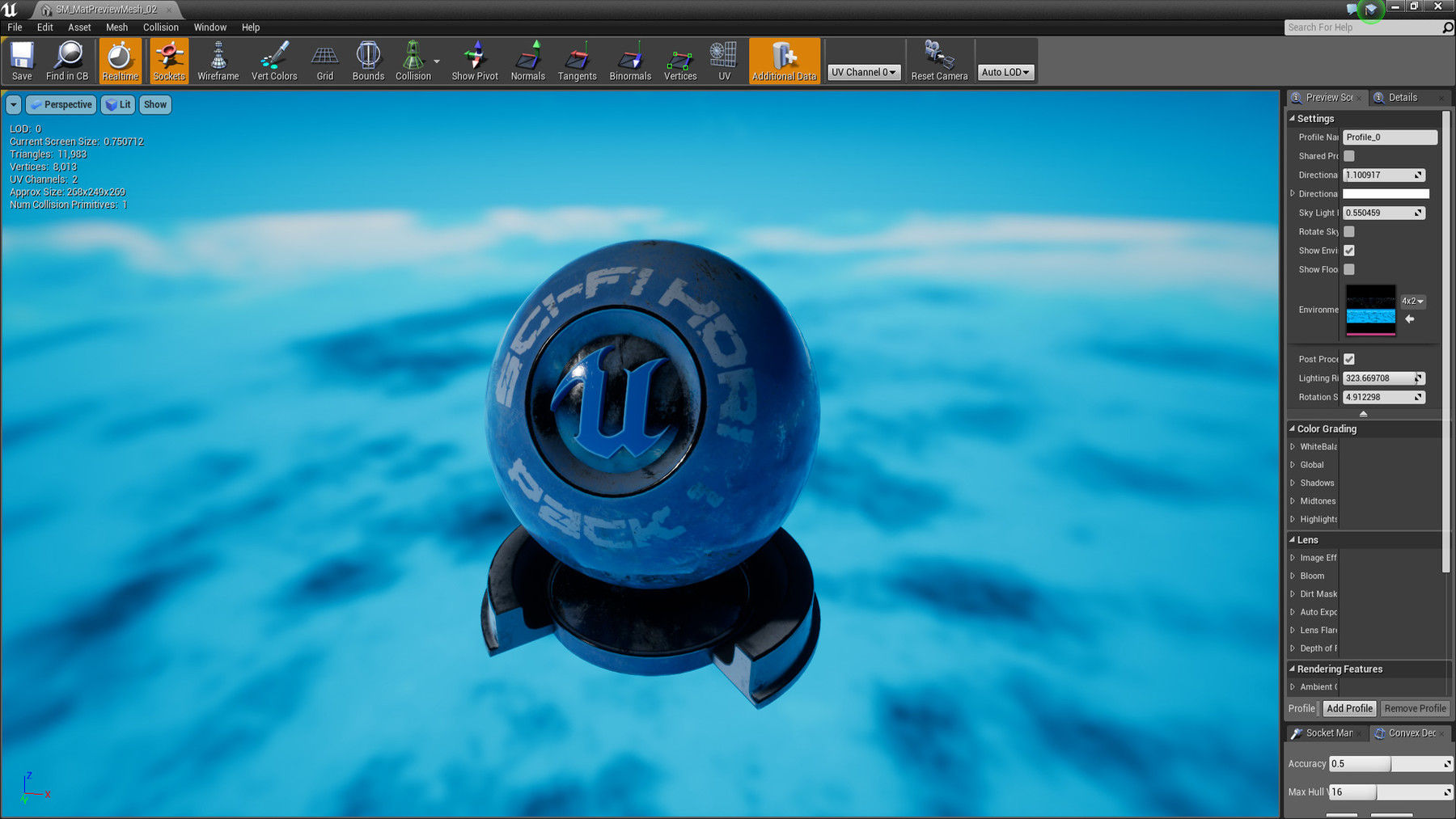Click the Lit view mode button
Image resolution: width=1456 pixels, height=819 pixels.
point(118,104)
